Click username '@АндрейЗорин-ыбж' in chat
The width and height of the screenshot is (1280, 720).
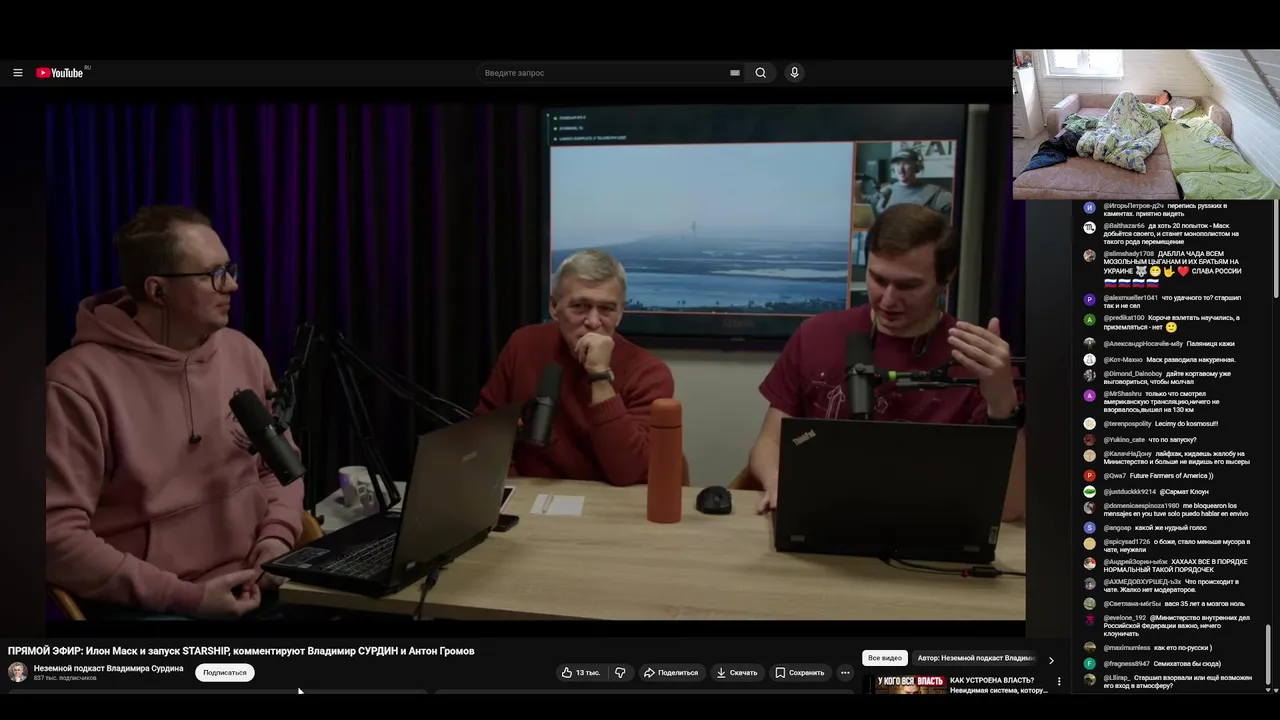click(x=1136, y=562)
